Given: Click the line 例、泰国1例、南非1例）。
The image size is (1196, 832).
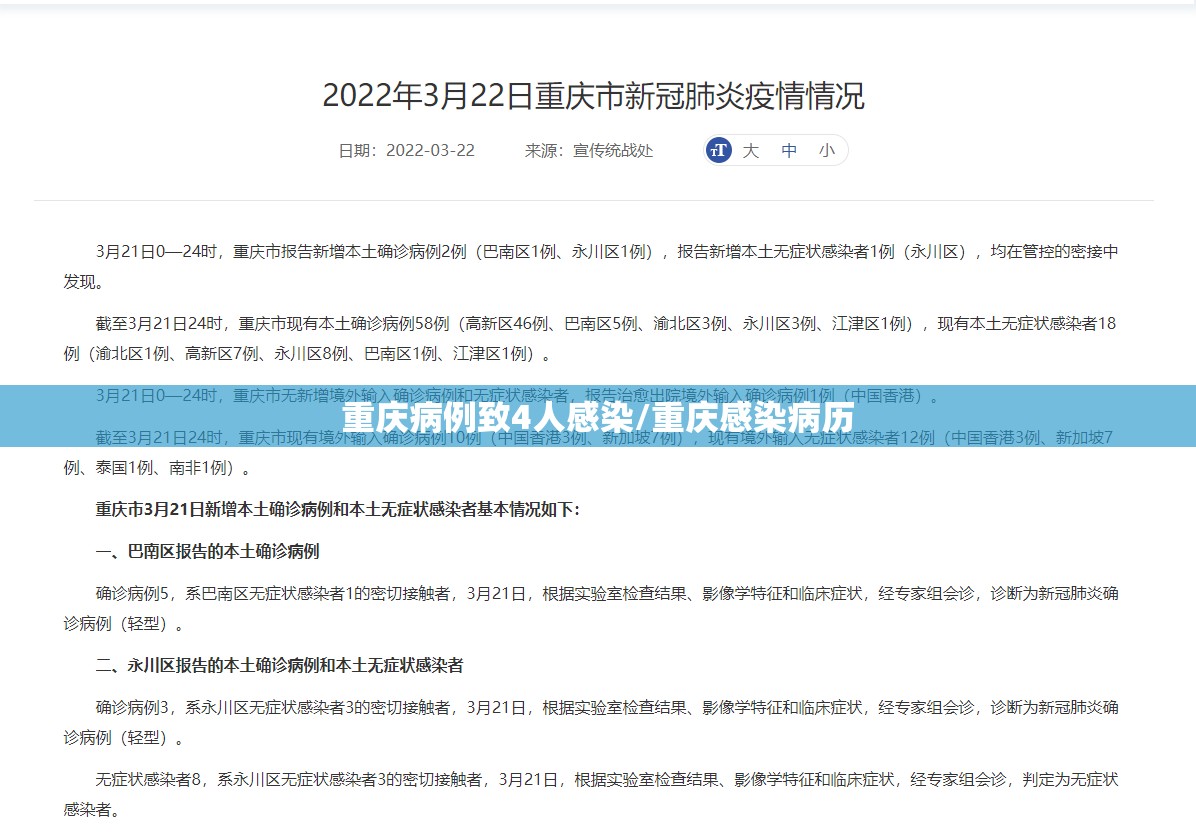Looking at the screenshot, I should point(158,467).
